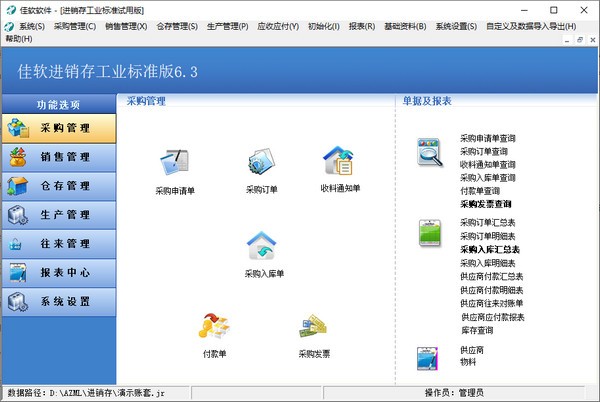This screenshot has height=402, width=600.
Task: Open the 销售管理(X) menu
Action: pos(126,26)
